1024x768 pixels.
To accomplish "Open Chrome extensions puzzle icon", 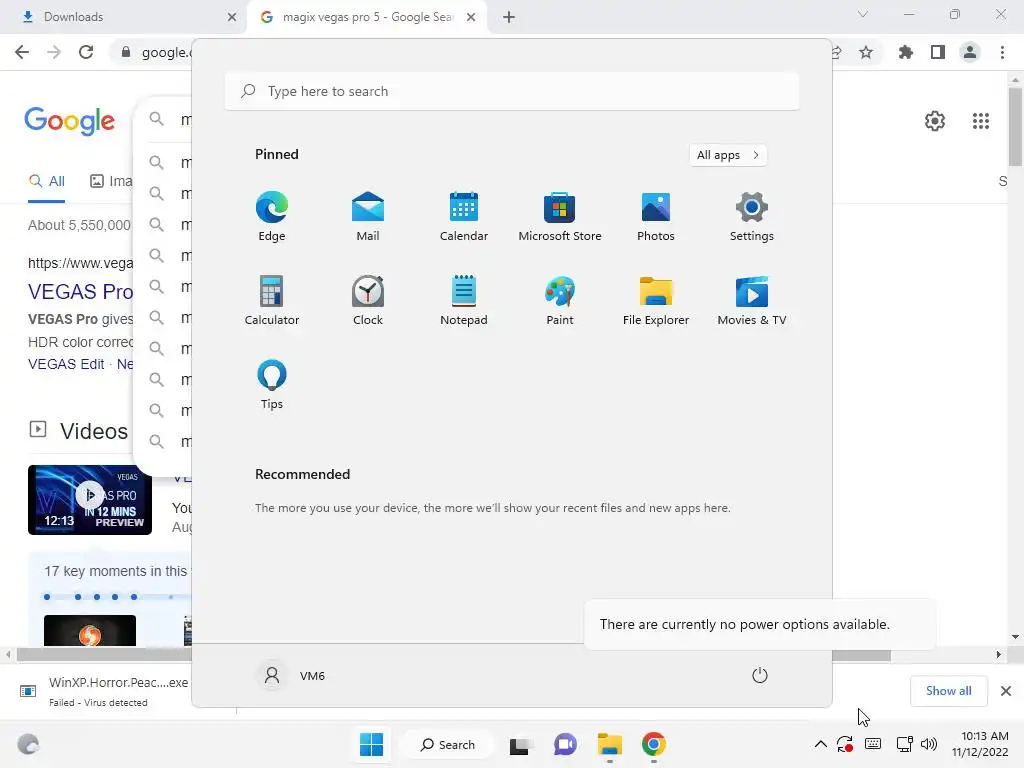I will (906, 52).
